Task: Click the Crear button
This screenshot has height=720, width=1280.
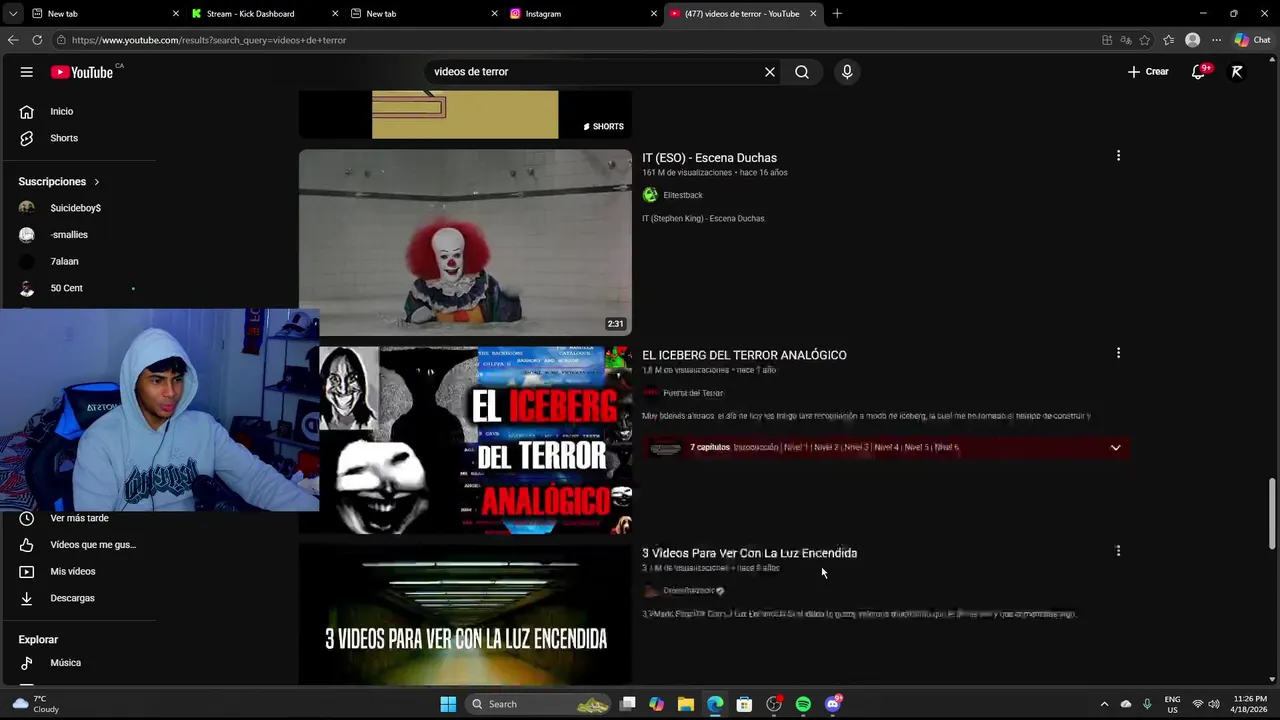Action: (x=1148, y=72)
